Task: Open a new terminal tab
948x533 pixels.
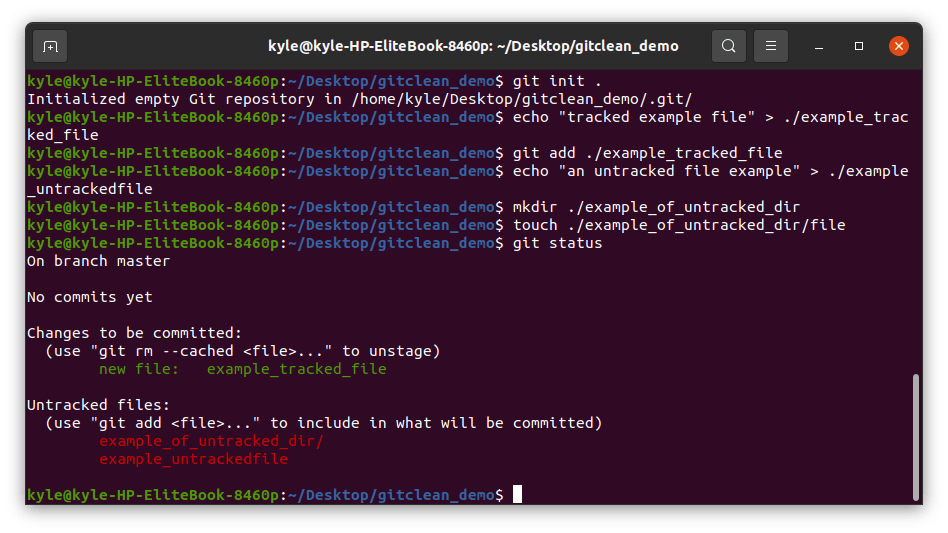Action: click(x=50, y=47)
